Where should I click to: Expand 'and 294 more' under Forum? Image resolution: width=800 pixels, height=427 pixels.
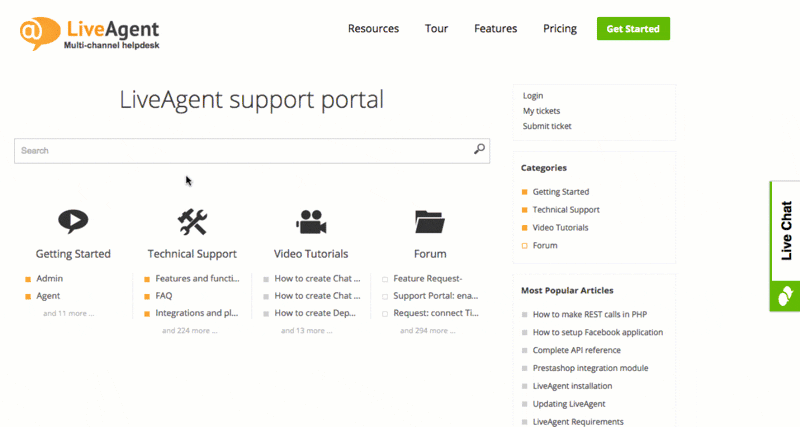(427, 330)
